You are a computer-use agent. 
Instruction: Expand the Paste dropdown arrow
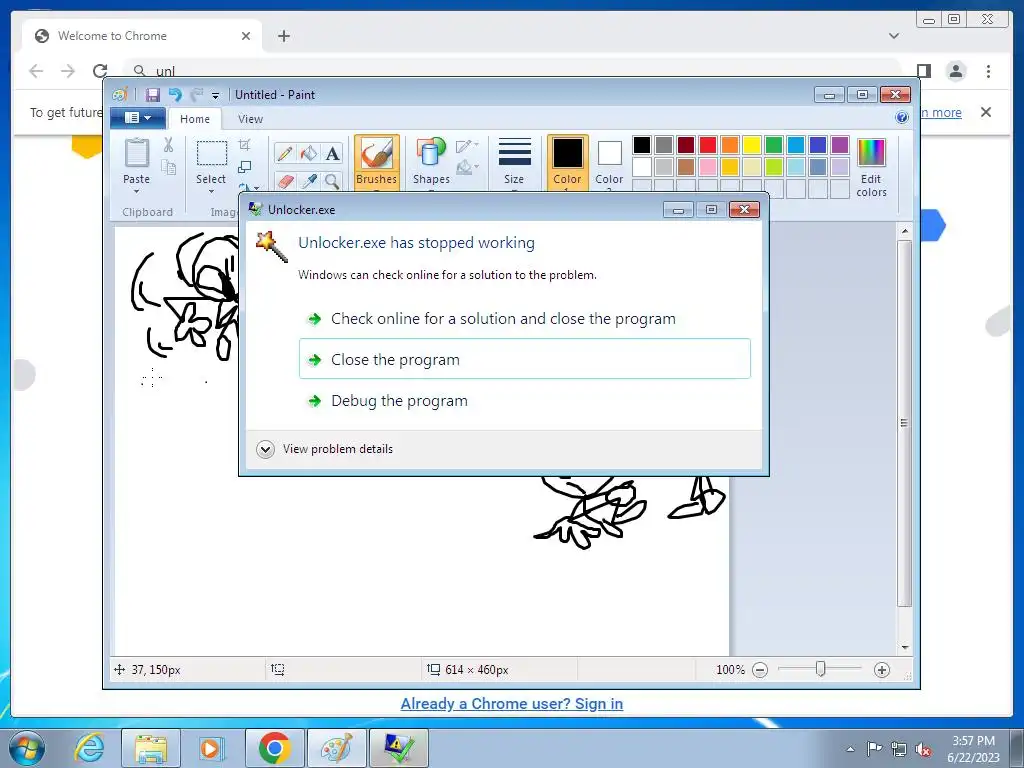point(136,191)
